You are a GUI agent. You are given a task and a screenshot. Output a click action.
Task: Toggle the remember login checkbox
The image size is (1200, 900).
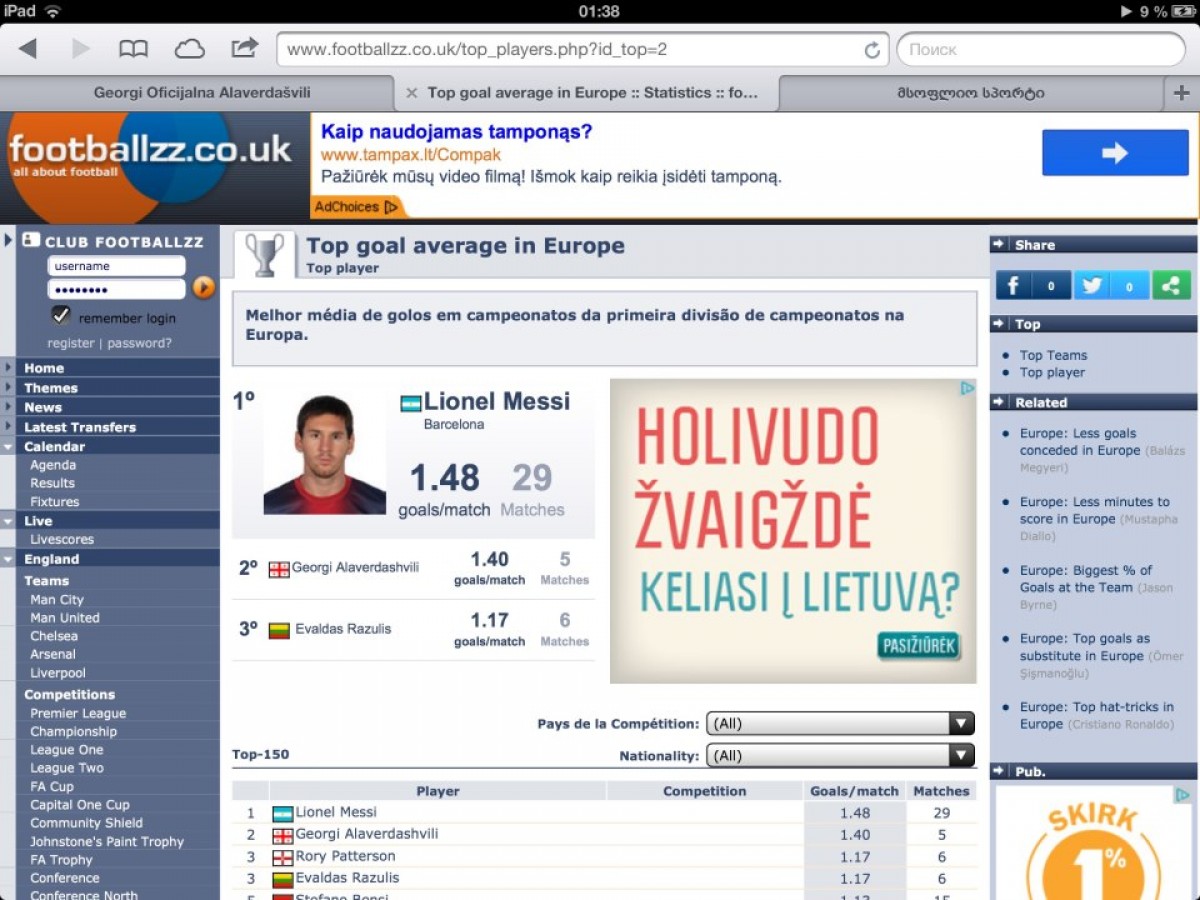pyautogui.click(x=61, y=316)
